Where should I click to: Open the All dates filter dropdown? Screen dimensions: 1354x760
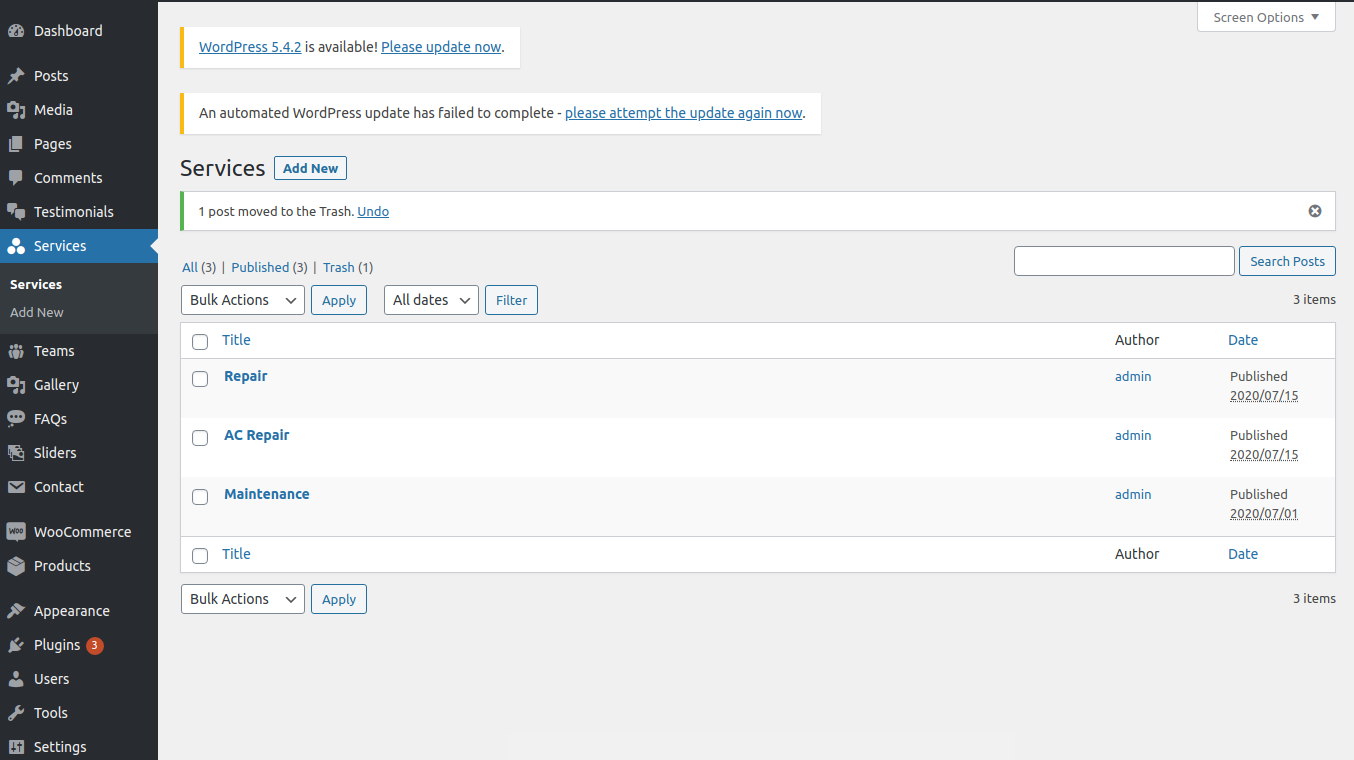(431, 300)
